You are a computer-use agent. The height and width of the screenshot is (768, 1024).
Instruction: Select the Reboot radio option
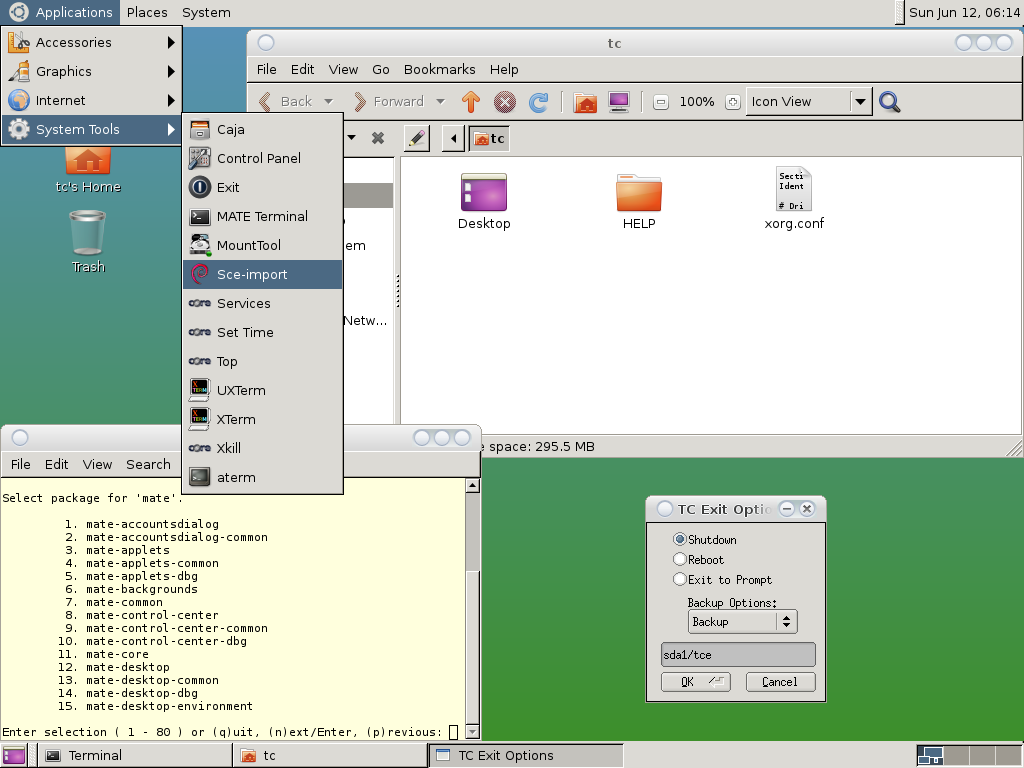[680, 560]
